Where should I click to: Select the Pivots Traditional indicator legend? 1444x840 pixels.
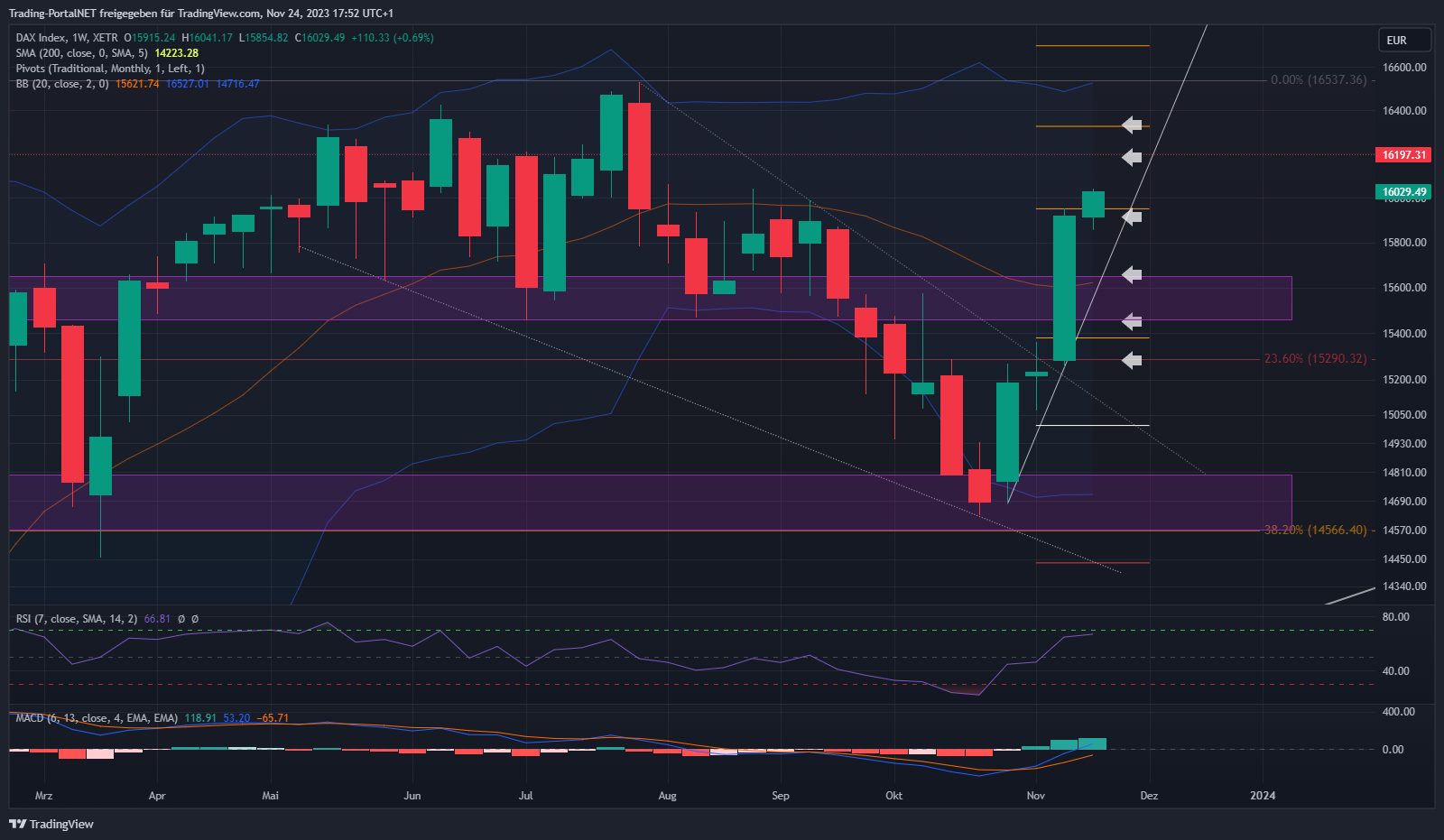pyautogui.click(x=109, y=69)
